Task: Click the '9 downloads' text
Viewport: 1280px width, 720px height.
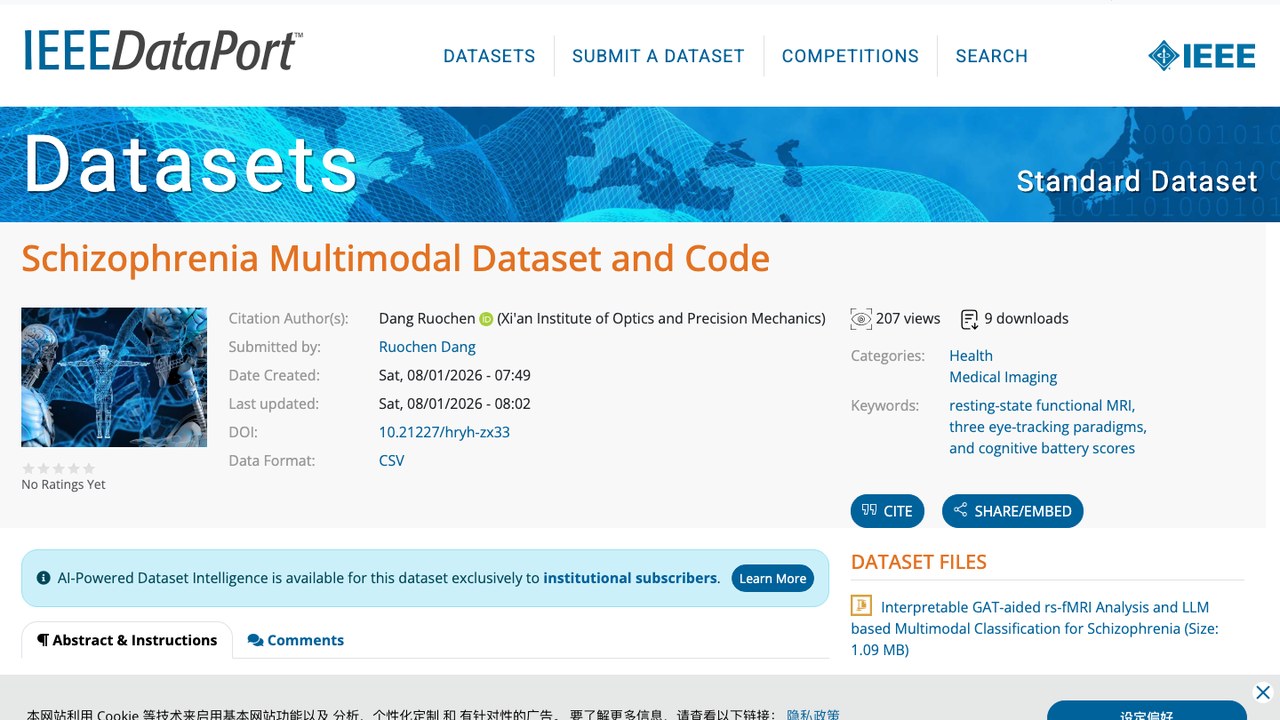Action: pyautogui.click(x=1026, y=319)
